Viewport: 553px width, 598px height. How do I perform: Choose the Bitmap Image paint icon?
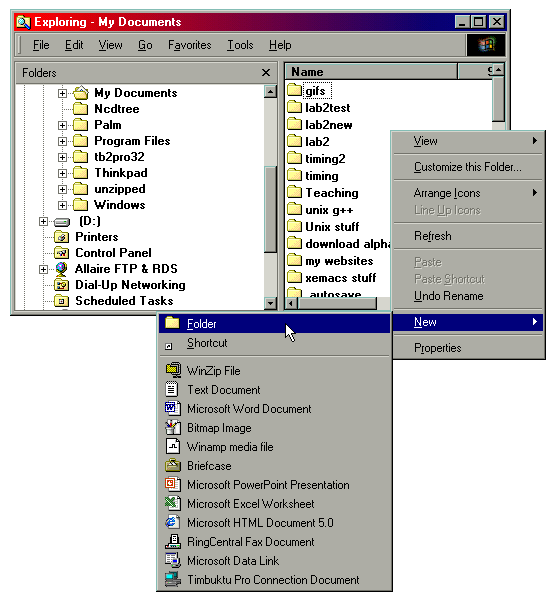click(x=173, y=427)
